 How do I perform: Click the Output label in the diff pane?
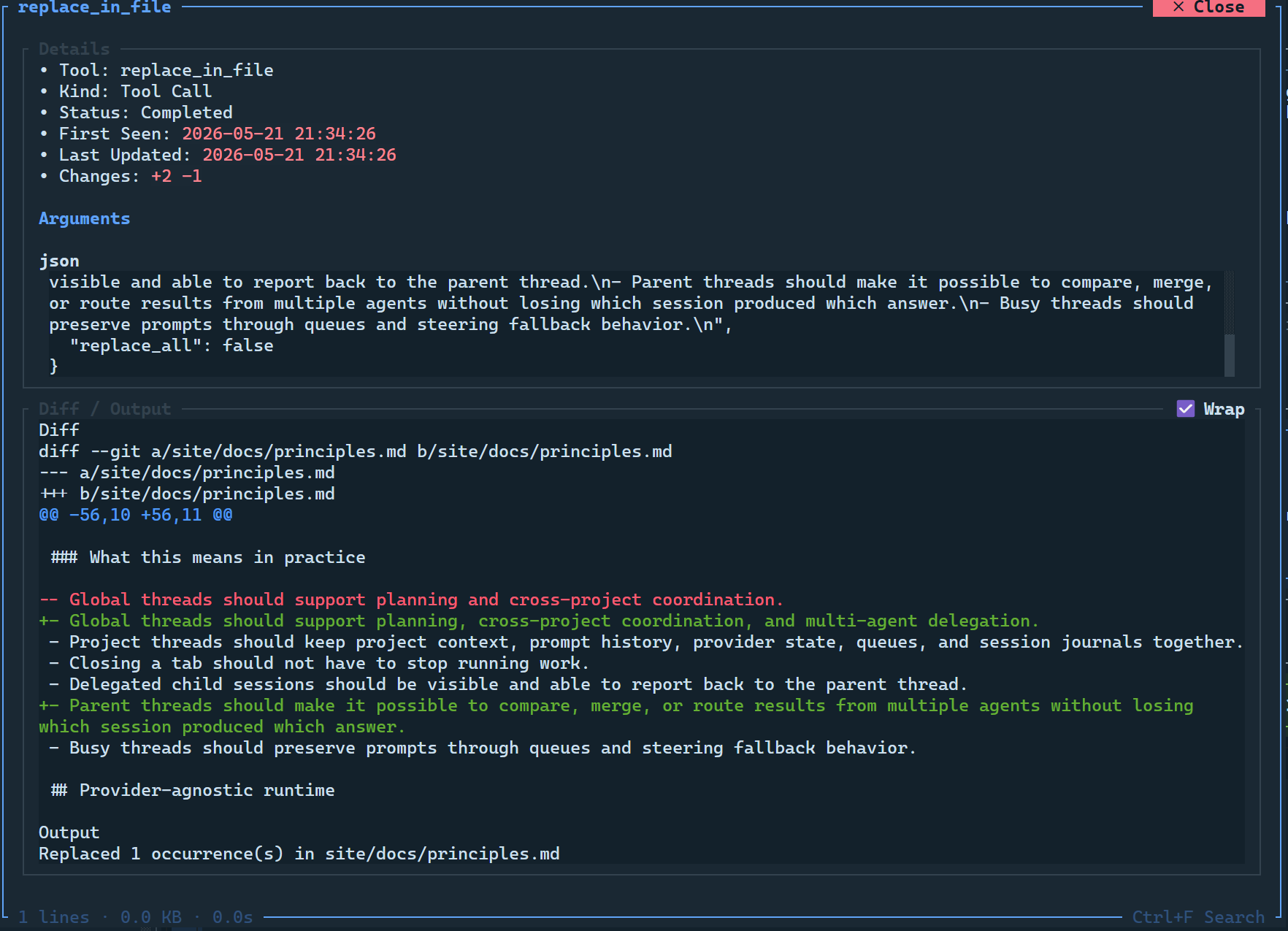[x=69, y=832]
